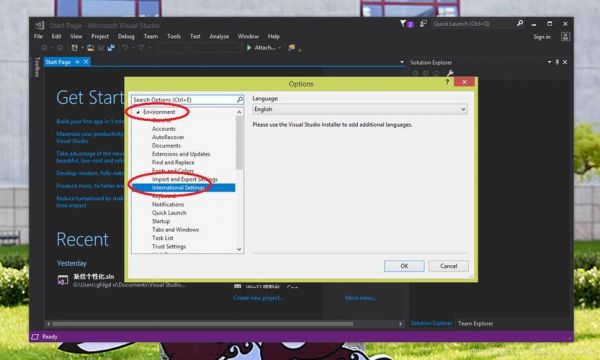Select Extensions and Updates in options tree
This screenshot has height=360, width=600.
181,154
